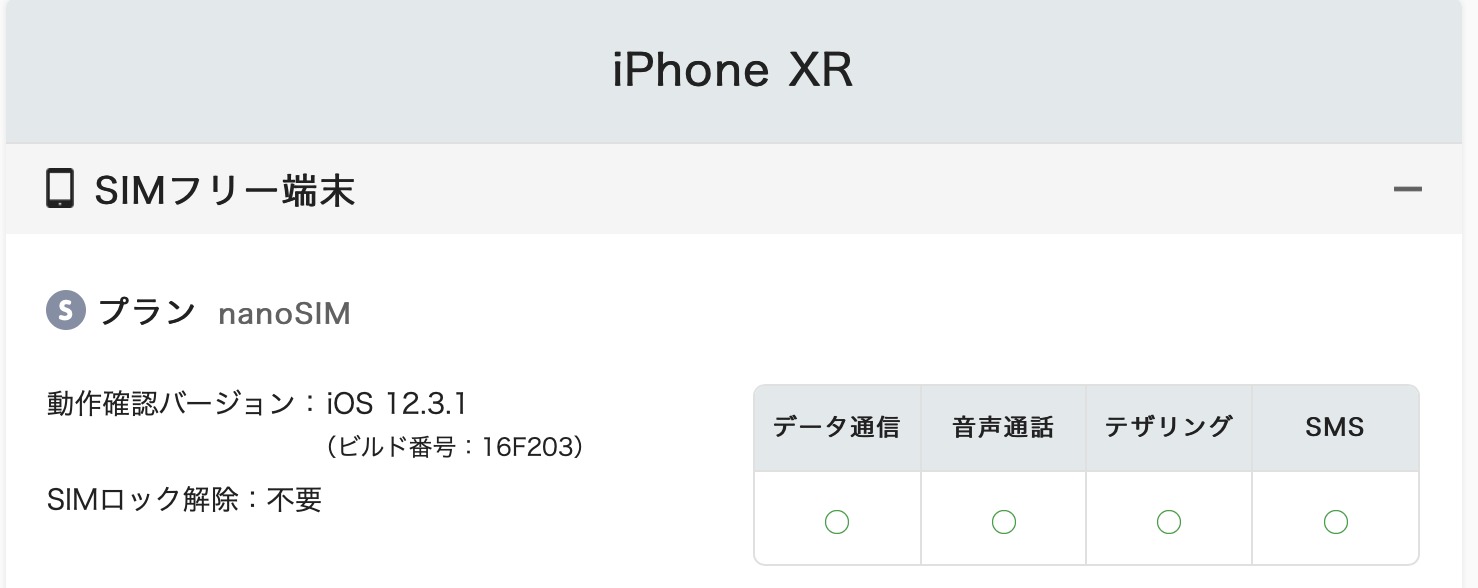The width and height of the screenshot is (1478, 588).
Task: Select the データ通信 column header
Action: click(837, 428)
